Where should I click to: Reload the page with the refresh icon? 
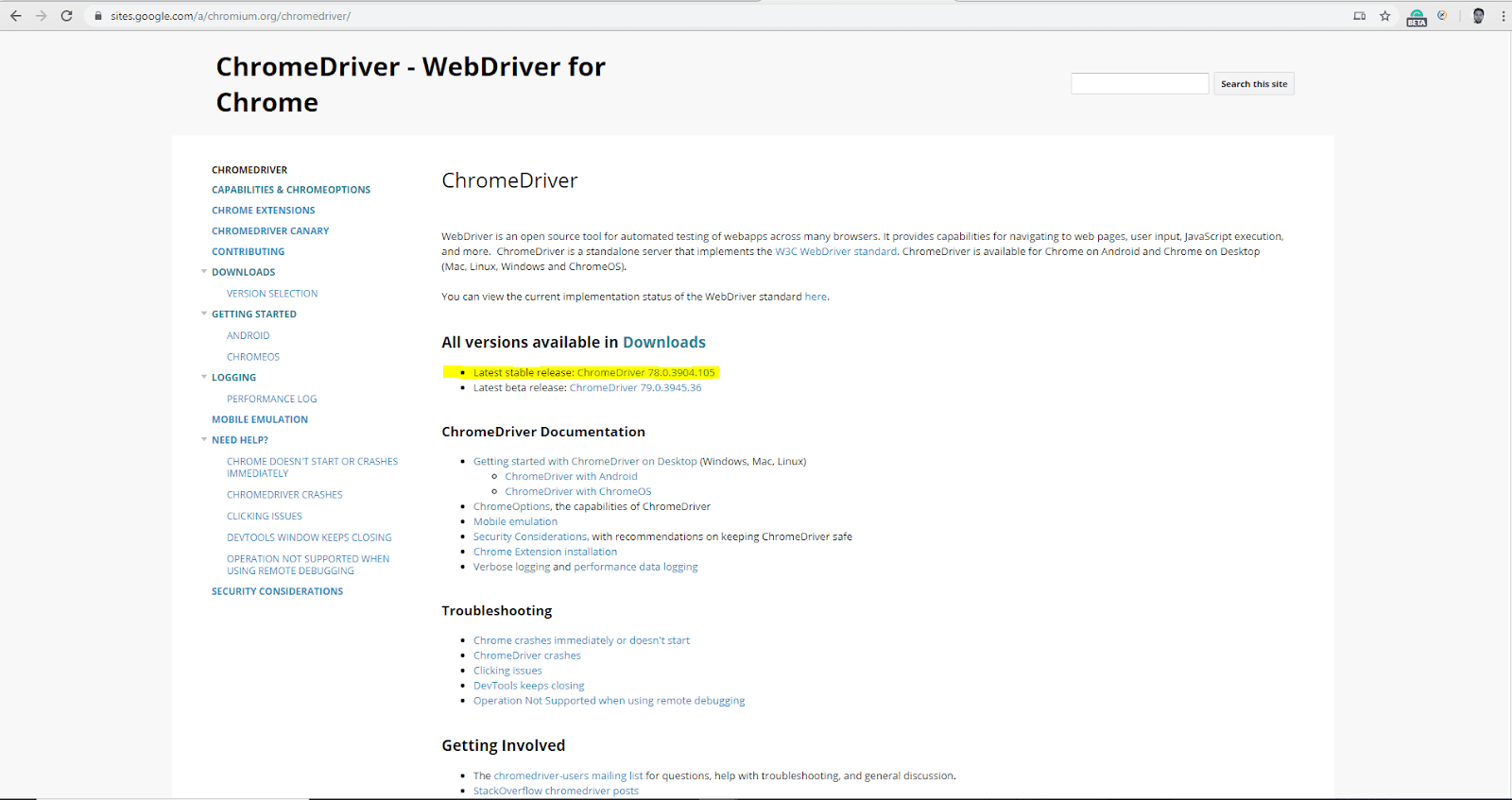pos(66,16)
